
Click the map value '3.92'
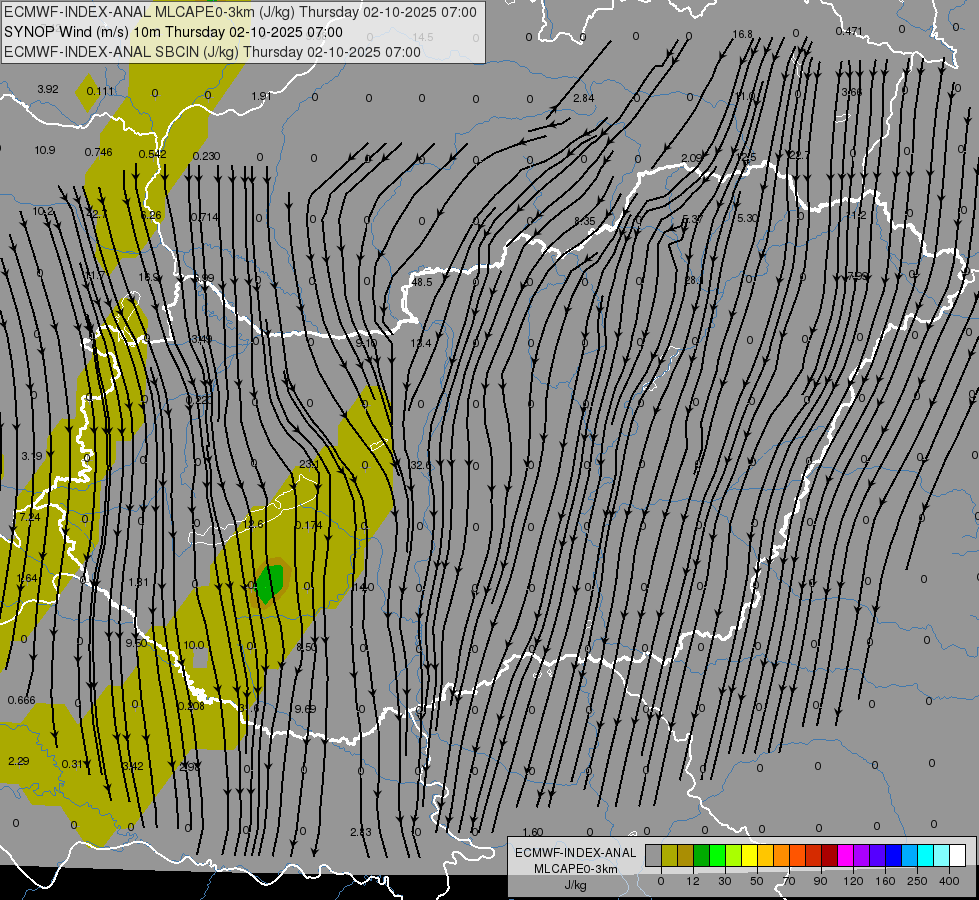pos(48,89)
